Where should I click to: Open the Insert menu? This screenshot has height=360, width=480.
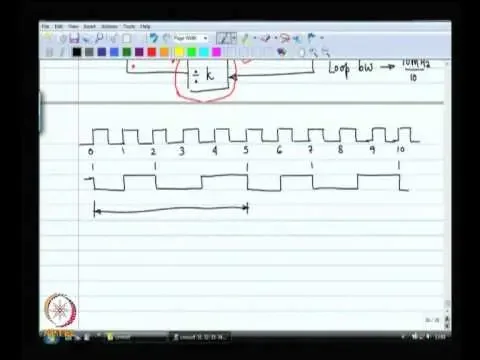[x=90, y=26]
